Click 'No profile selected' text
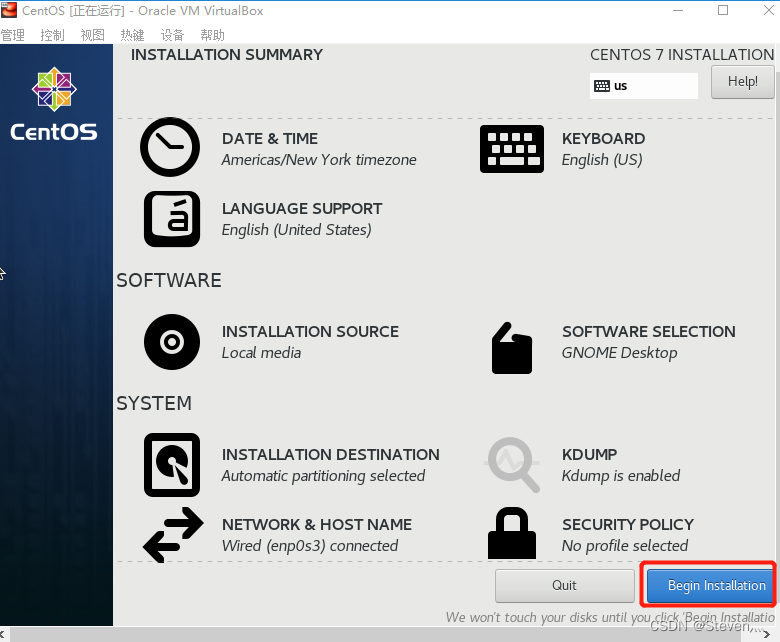Viewport: 780px width, 642px height. coord(625,546)
